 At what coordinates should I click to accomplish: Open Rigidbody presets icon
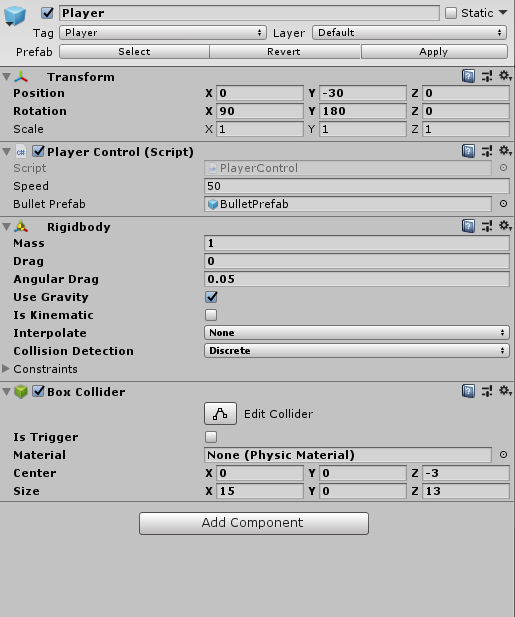(x=487, y=226)
